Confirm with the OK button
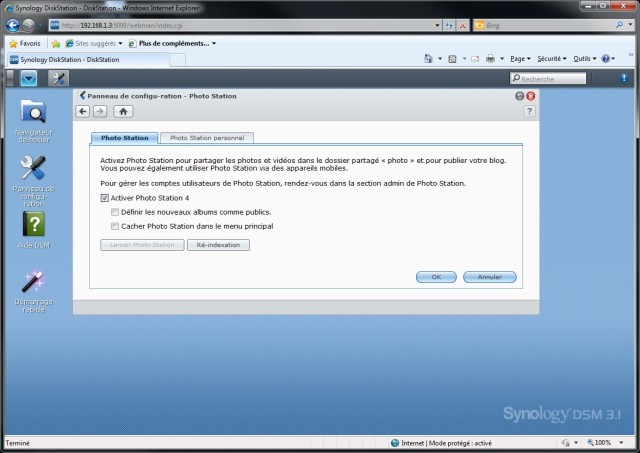The height and width of the screenshot is (453, 640). click(436, 277)
